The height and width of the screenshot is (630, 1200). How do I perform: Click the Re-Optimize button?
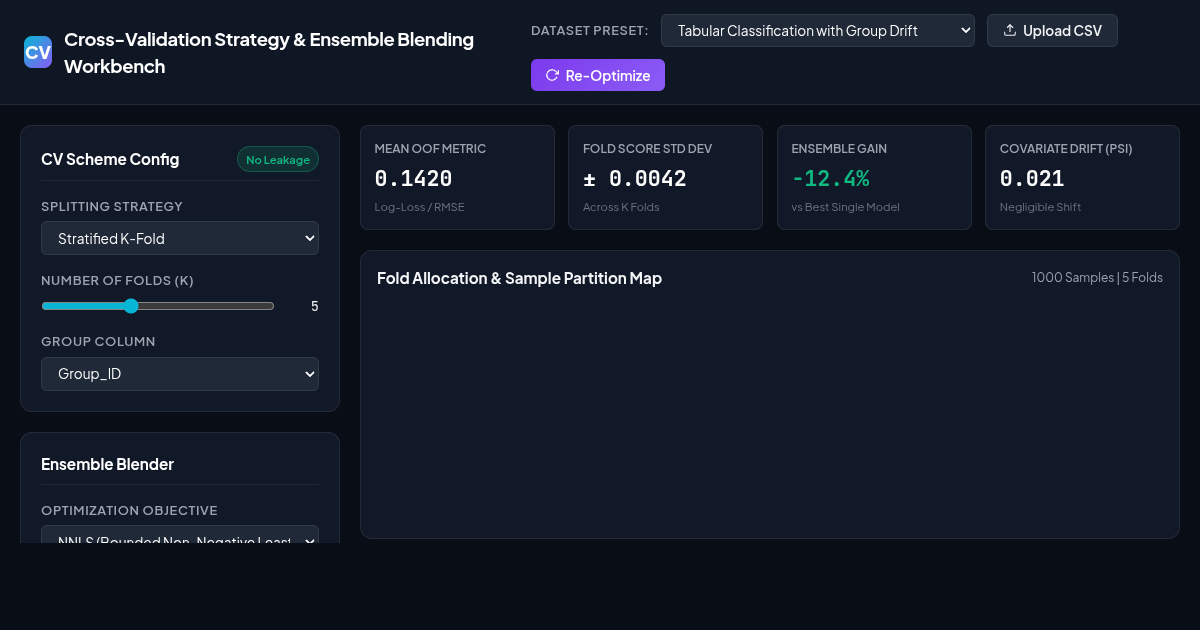pyautogui.click(x=598, y=75)
